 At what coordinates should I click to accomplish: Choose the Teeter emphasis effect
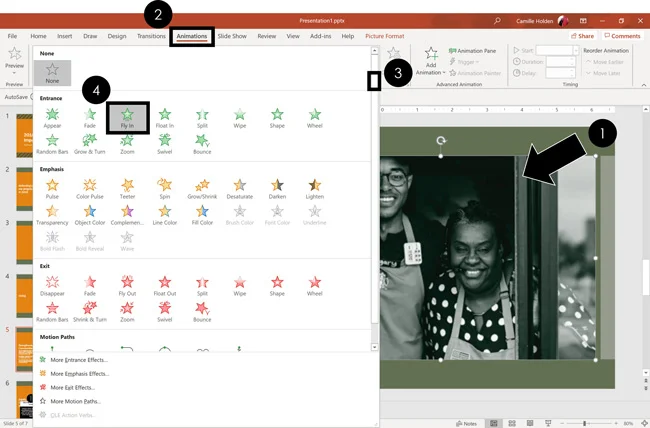pyautogui.click(x=127, y=189)
